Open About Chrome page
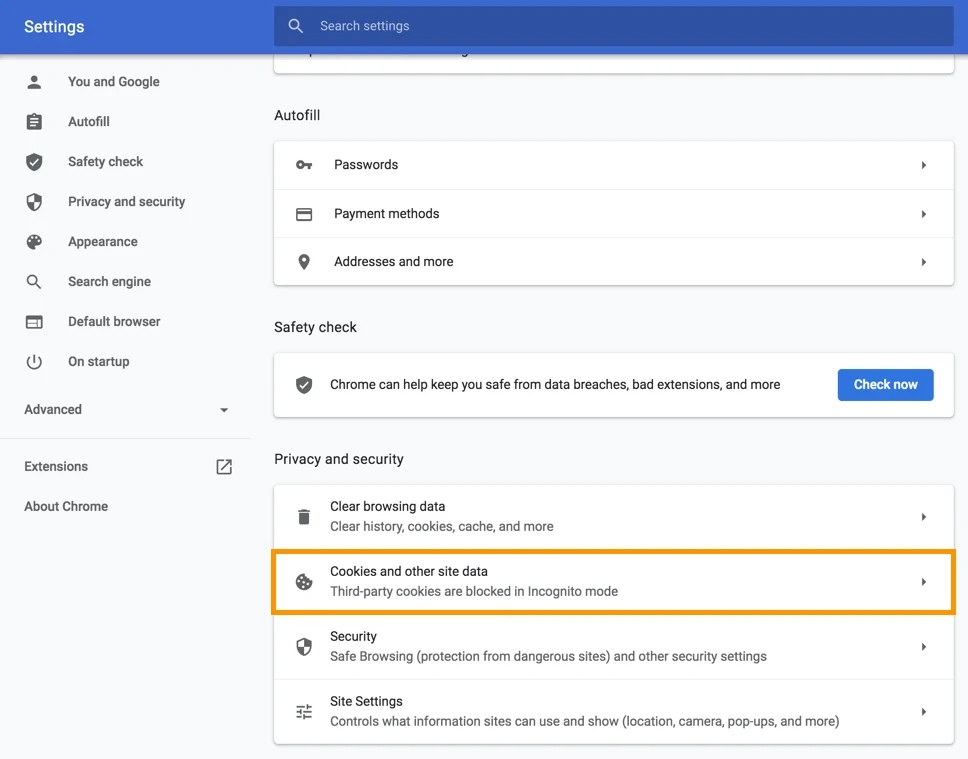 66,506
